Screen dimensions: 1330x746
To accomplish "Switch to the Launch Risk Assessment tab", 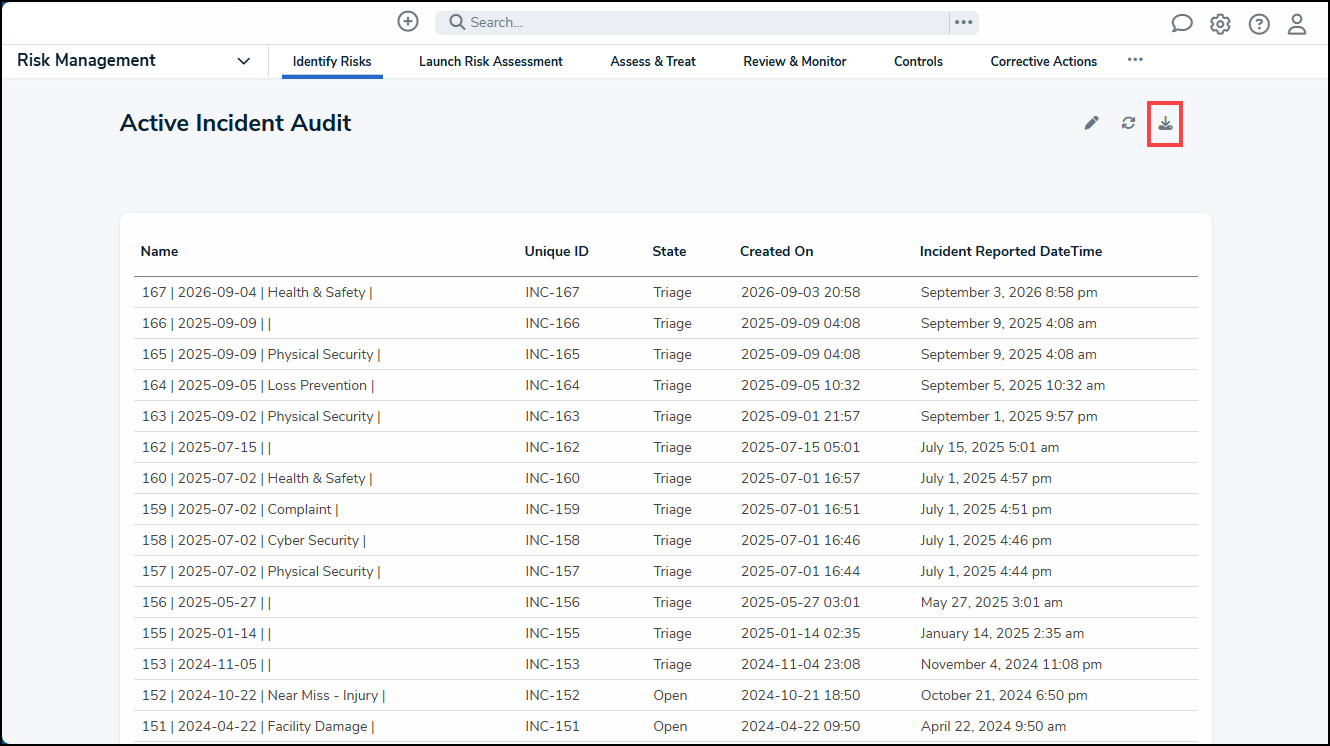I will click(x=491, y=62).
